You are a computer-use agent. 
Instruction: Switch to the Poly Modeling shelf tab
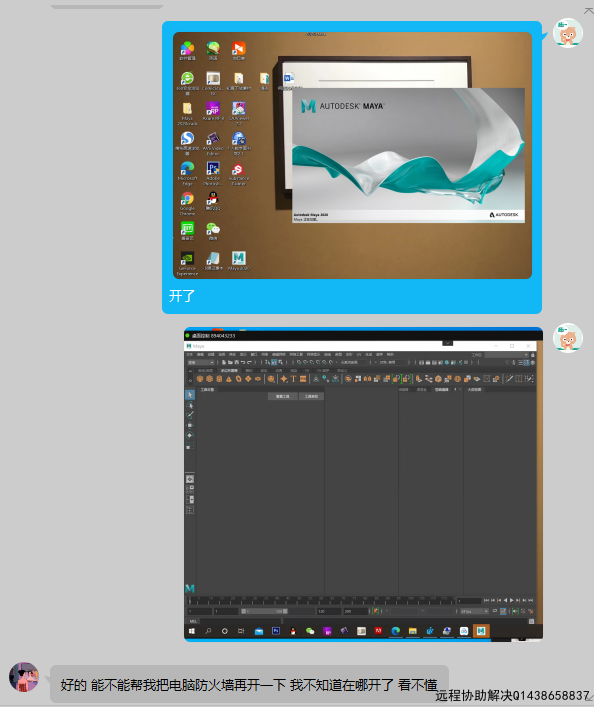pyautogui.click(x=229, y=370)
